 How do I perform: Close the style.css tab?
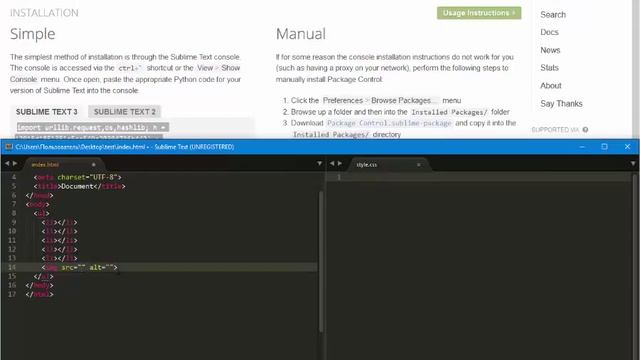pyautogui.click(x=418, y=164)
